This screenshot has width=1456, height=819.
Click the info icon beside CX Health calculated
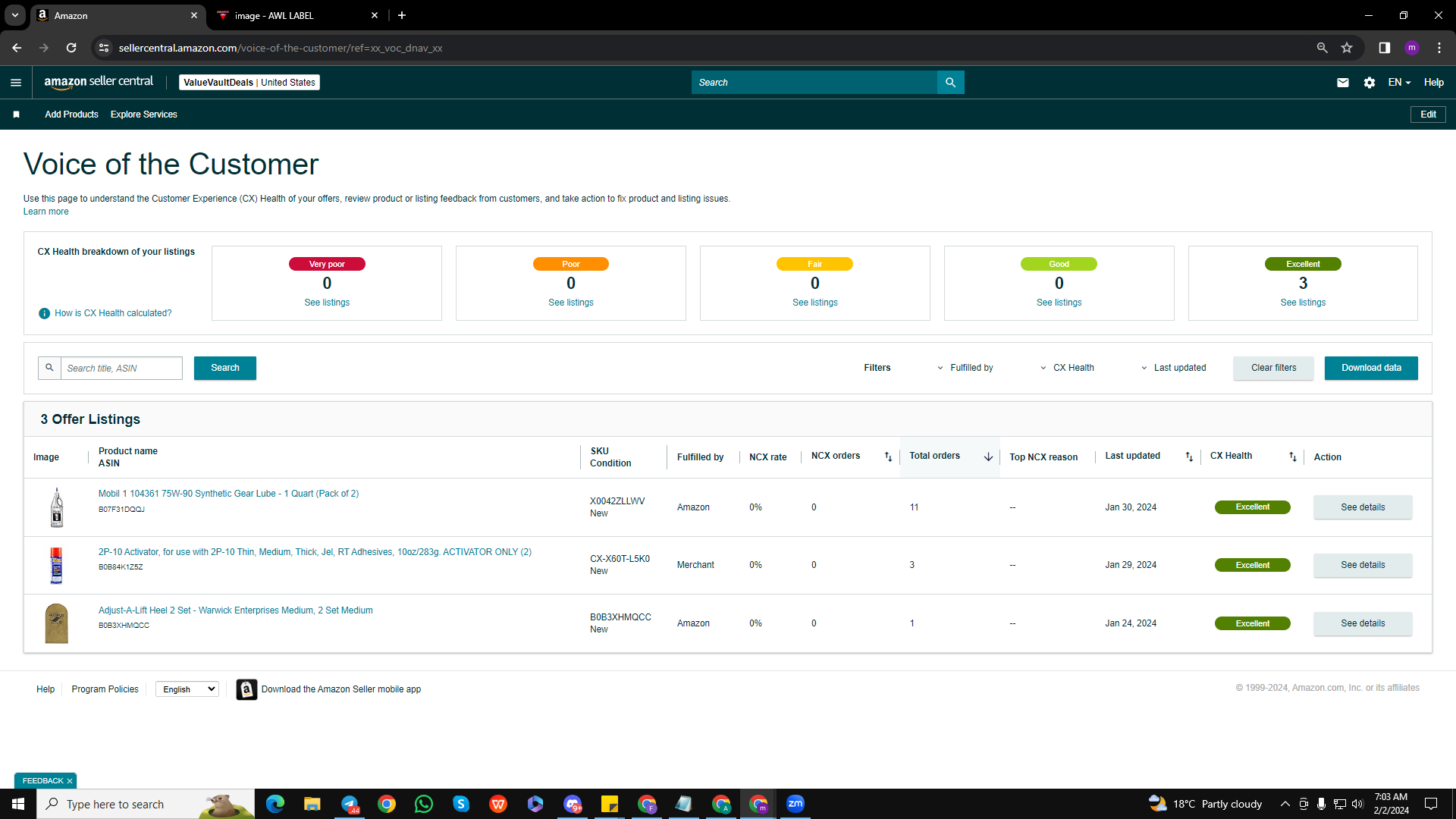[44, 313]
